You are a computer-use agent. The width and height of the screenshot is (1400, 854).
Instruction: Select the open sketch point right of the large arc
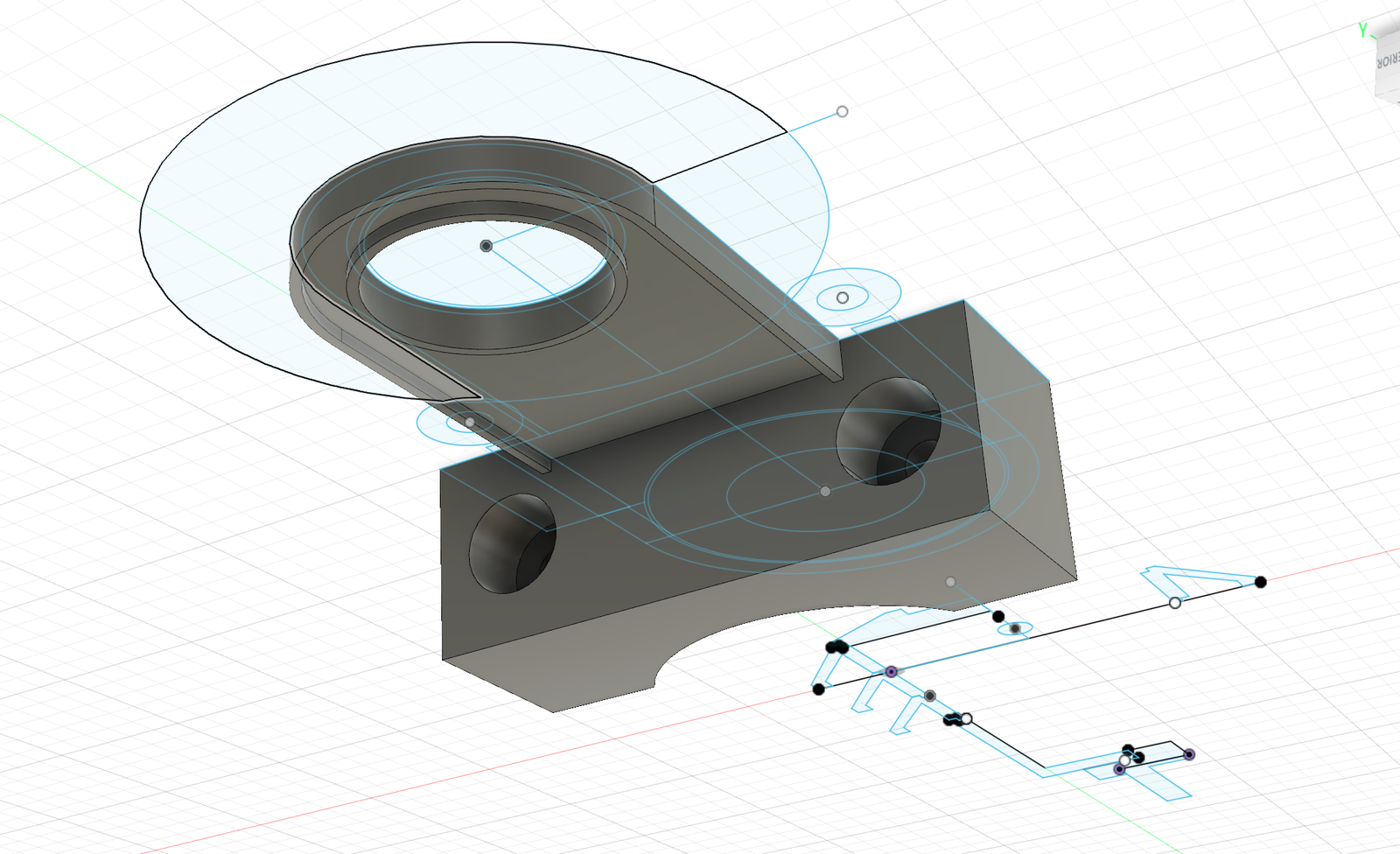pyautogui.click(x=842, y=111)
